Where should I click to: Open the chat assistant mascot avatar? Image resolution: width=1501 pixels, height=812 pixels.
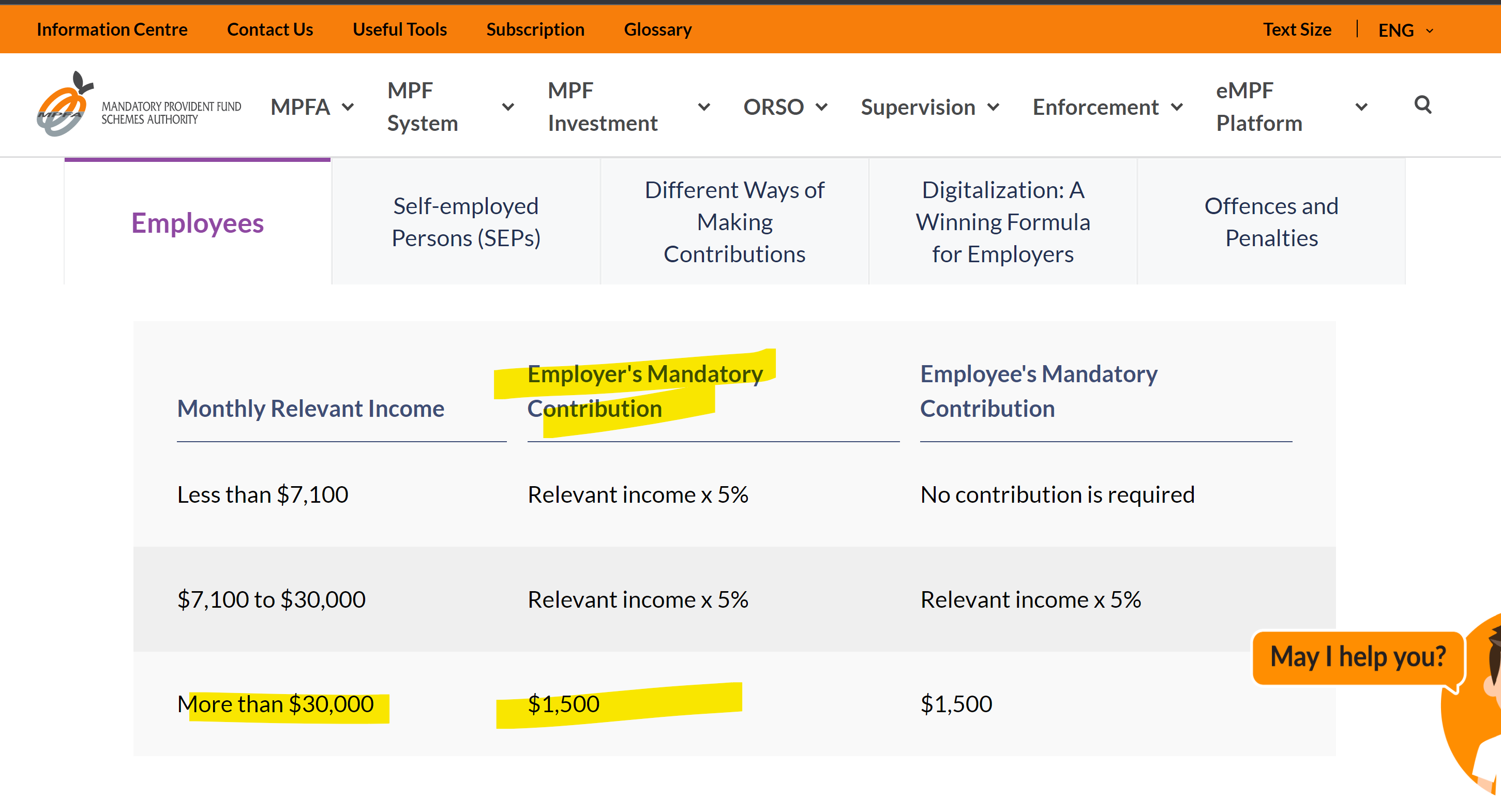(x=1472, y=705)
